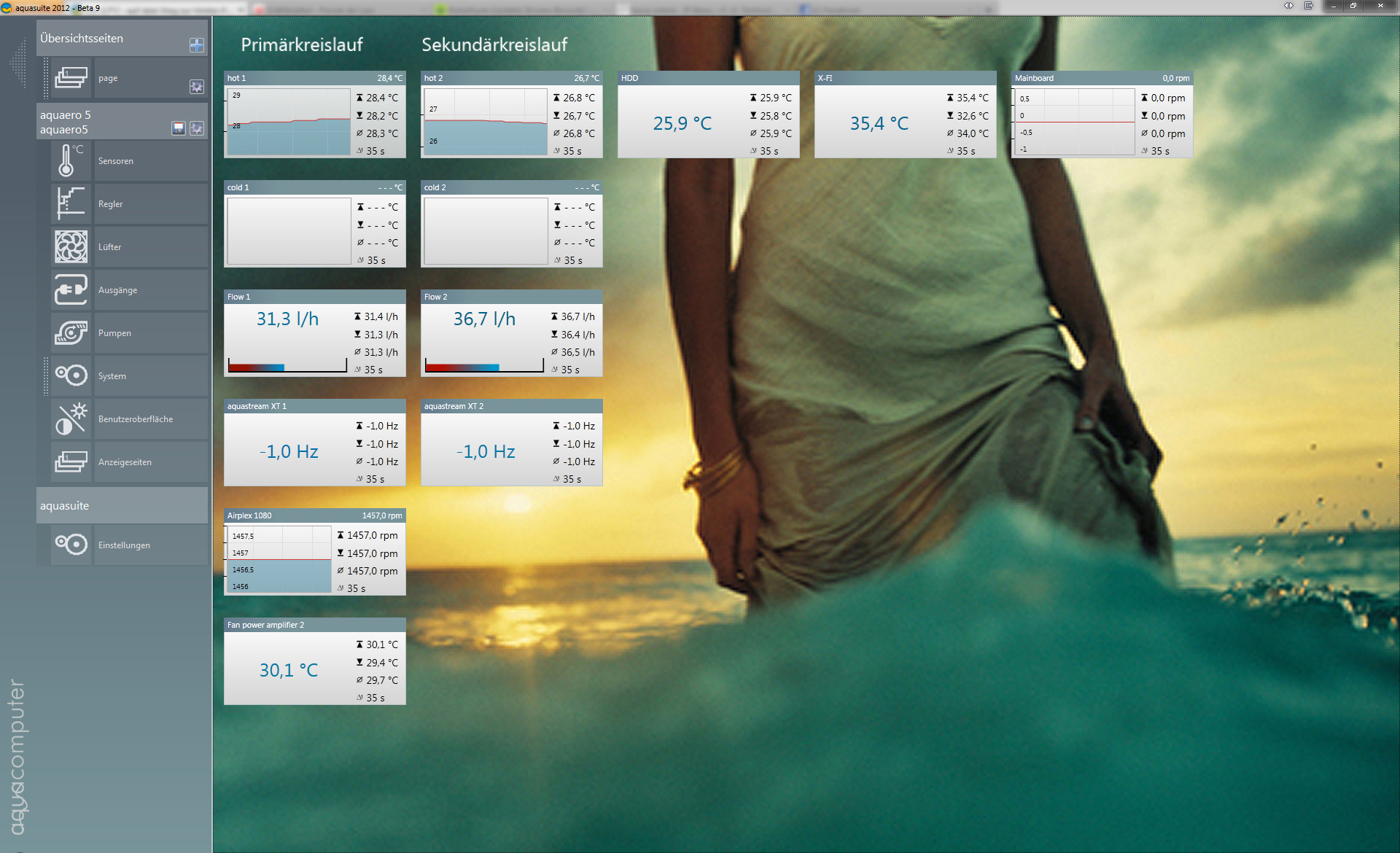Click the aquaero 5 save floppy icon
The width and height of the screenshot is (1400, 853).
pos(179,128)
